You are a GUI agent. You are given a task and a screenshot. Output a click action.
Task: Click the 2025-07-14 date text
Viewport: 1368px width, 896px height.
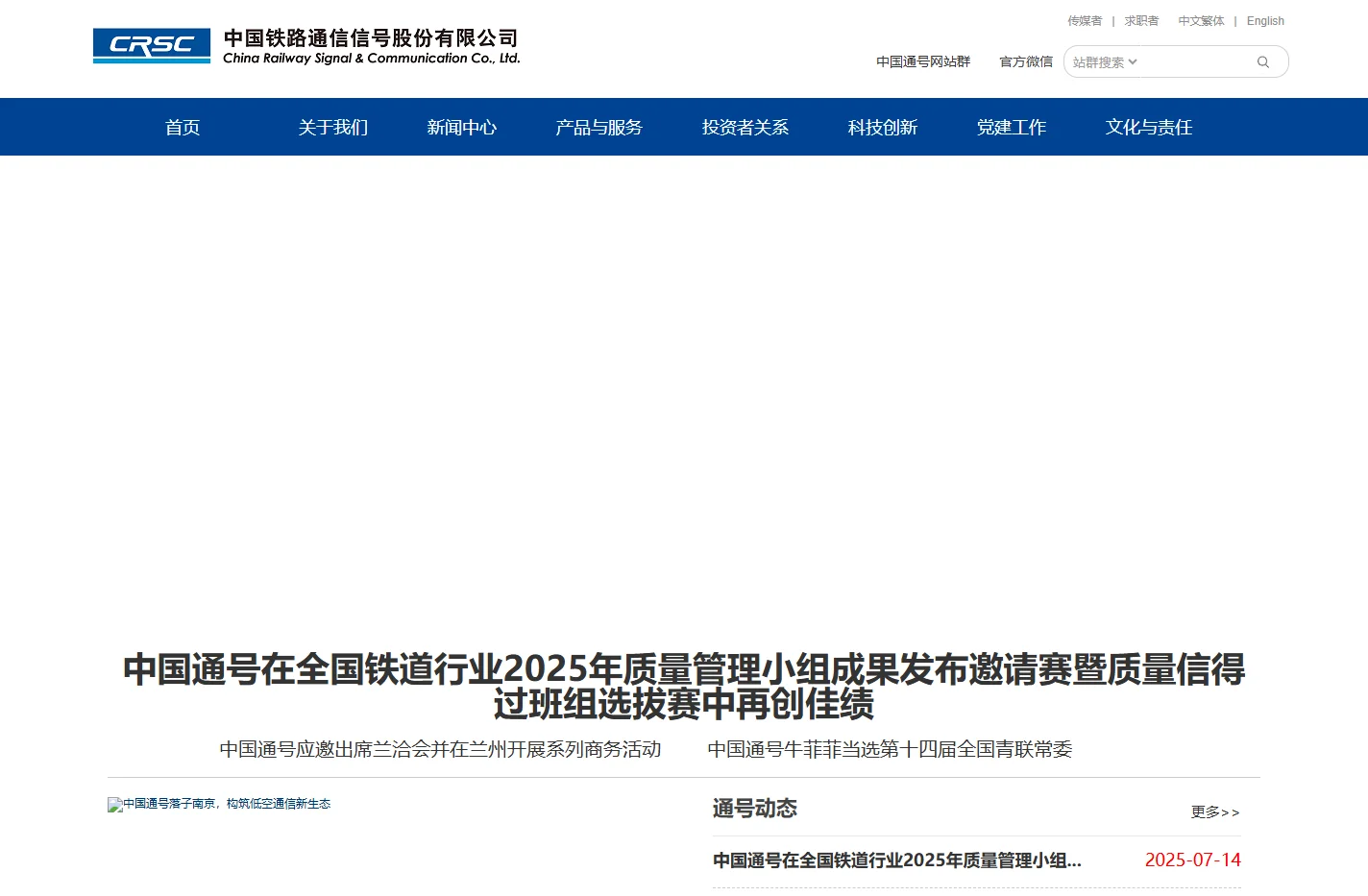(1193, 860)
